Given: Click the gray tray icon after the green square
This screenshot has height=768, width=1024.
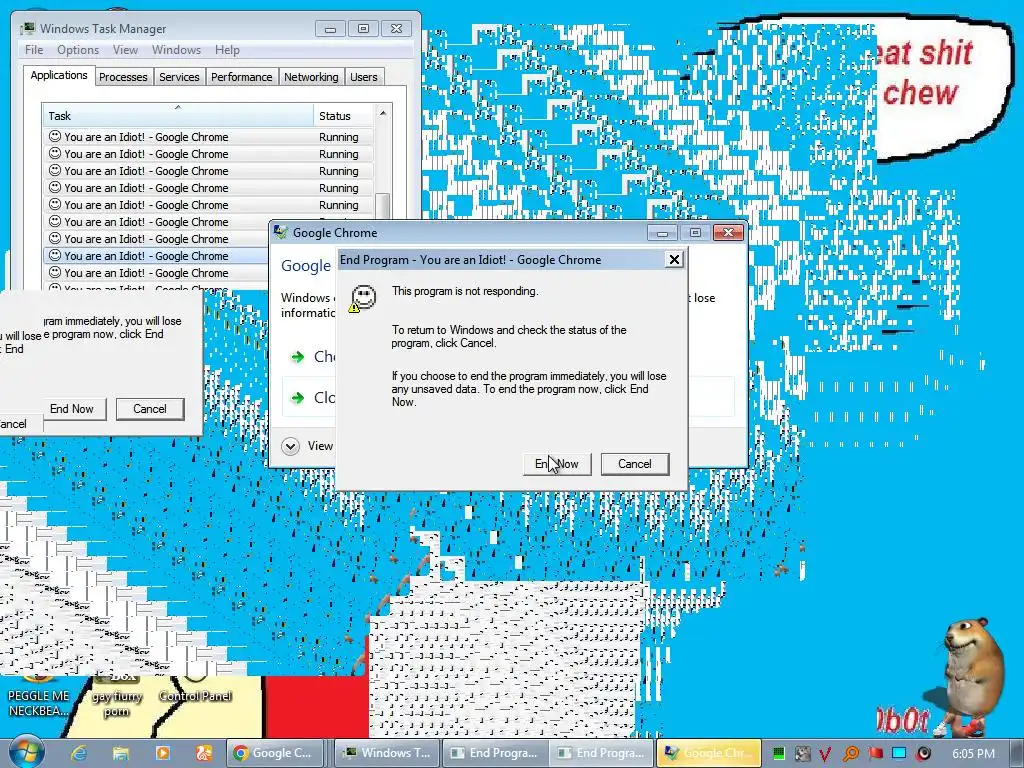Looking at the screenshot, I should [x=801, y=754].
